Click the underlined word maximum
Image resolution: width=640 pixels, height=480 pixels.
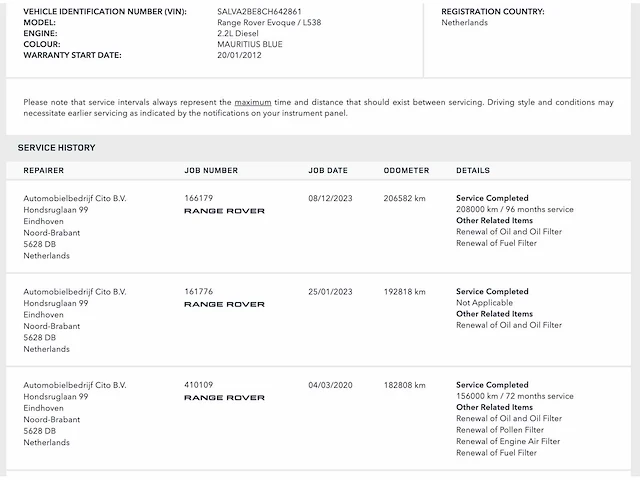tap(253, 102)
